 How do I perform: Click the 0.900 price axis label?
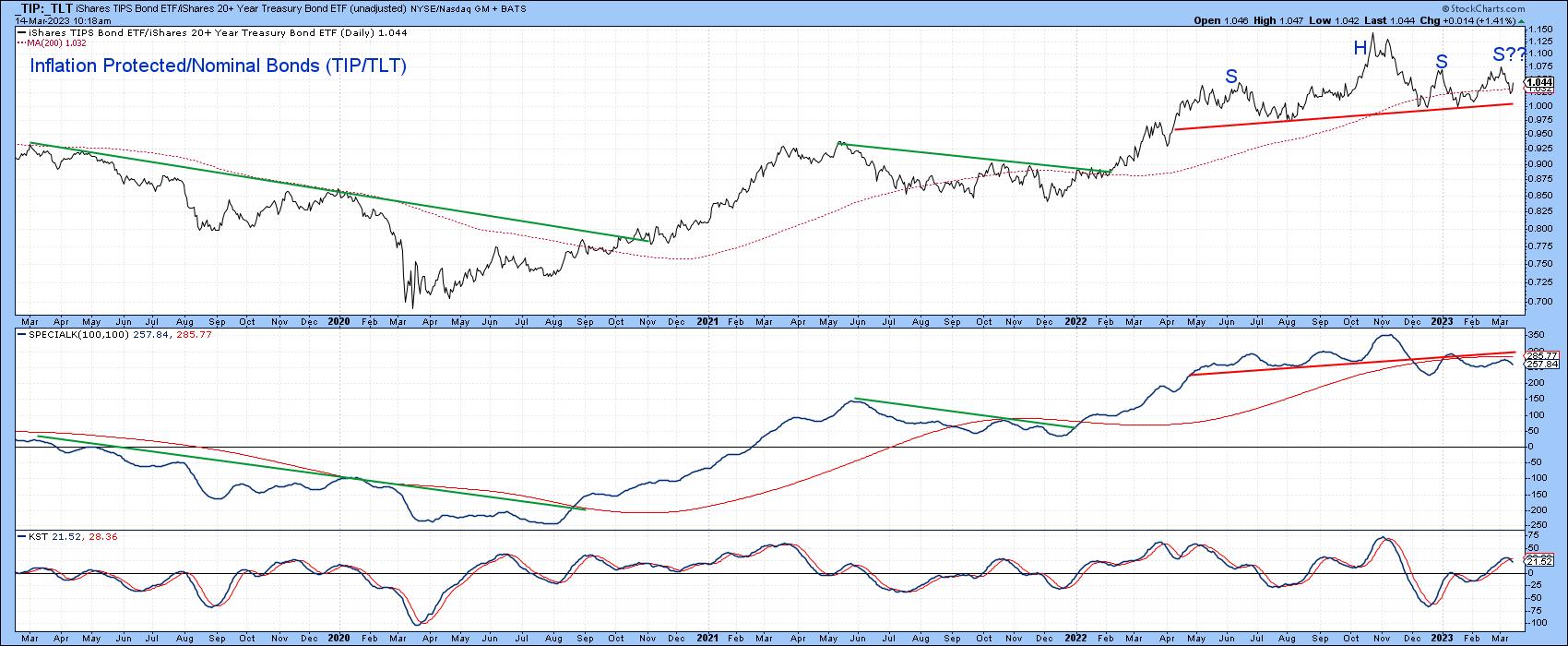click(1539, 164)
